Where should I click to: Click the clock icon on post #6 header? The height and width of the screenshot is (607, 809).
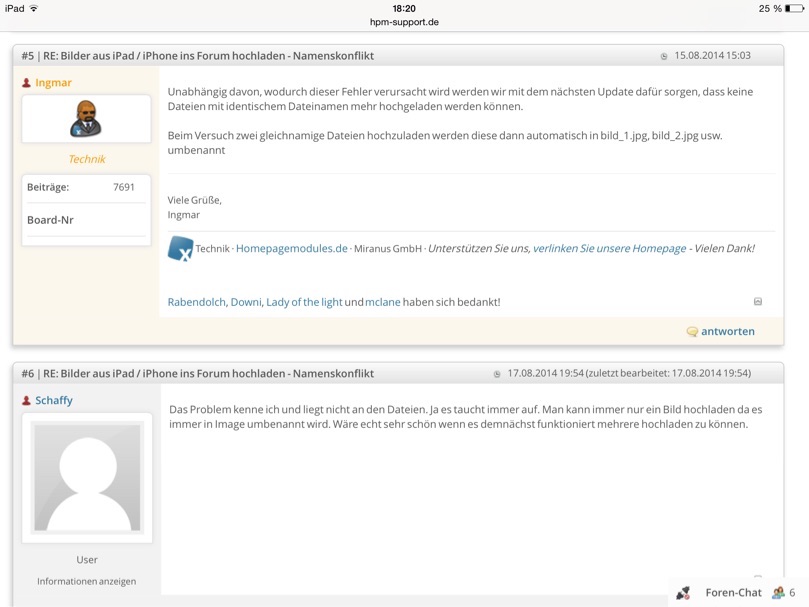pos(497,374)
